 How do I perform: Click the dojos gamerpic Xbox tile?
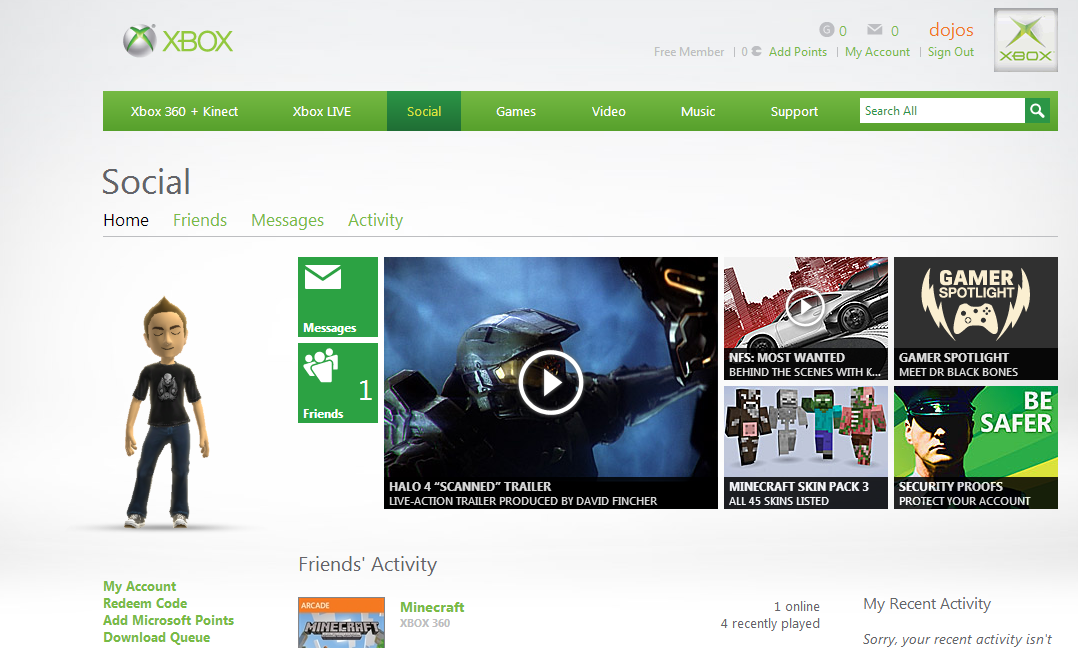click(1026, 40)
